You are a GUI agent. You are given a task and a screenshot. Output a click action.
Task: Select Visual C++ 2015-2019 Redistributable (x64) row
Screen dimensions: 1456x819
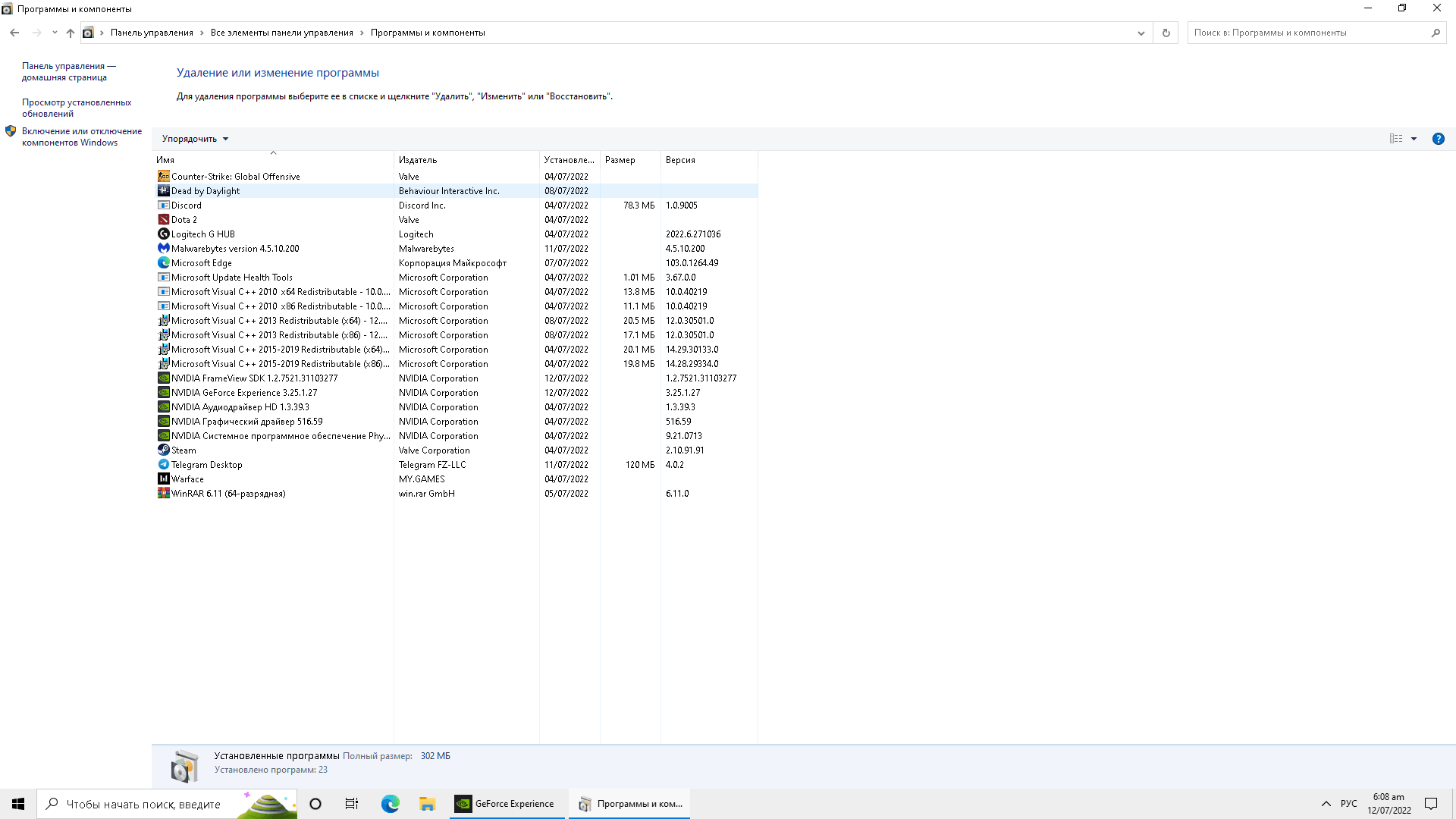pyautogui.click(x=455, y=349)
